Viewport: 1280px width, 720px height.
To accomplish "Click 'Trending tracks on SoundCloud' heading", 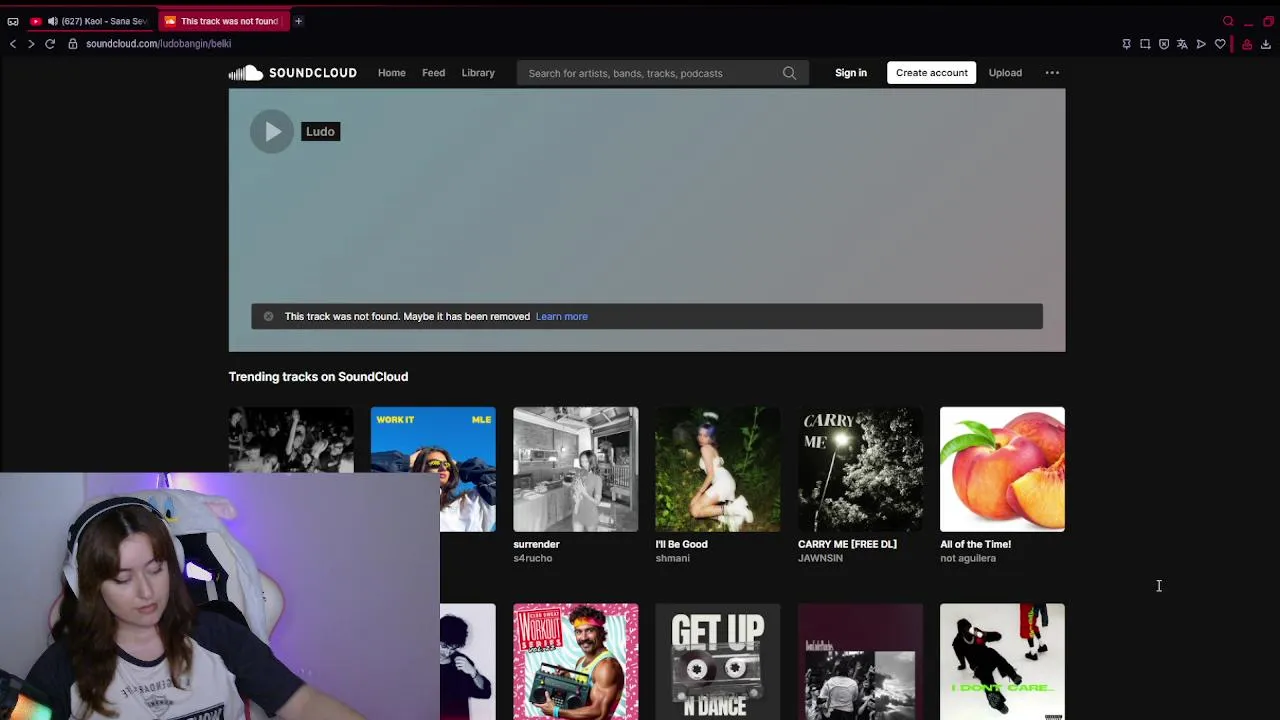I will pyautogui.click(x=318, y=377).
